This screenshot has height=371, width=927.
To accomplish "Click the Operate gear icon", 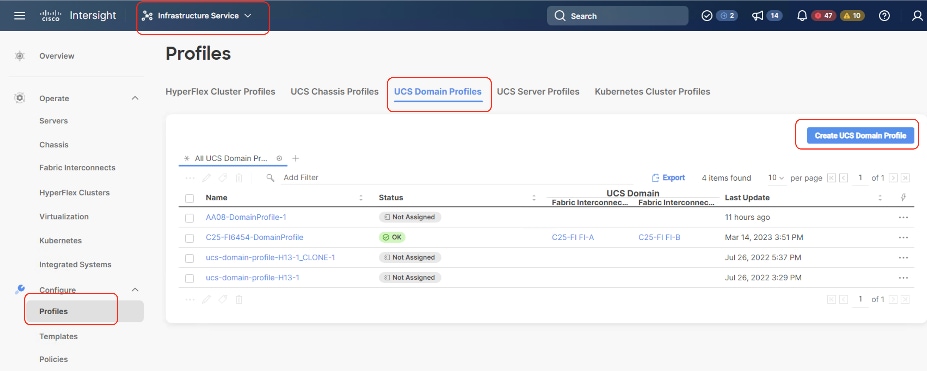I will (x=20, y=98).
